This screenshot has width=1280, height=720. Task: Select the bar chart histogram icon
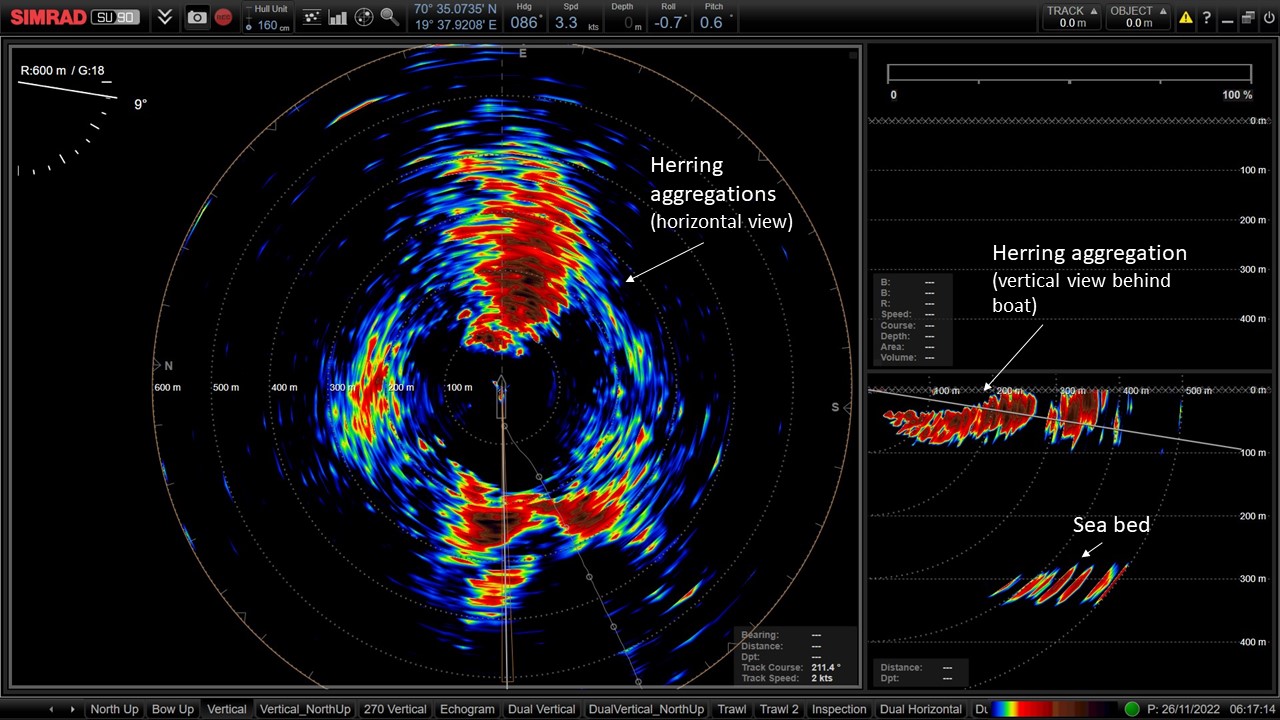[338, 17]
